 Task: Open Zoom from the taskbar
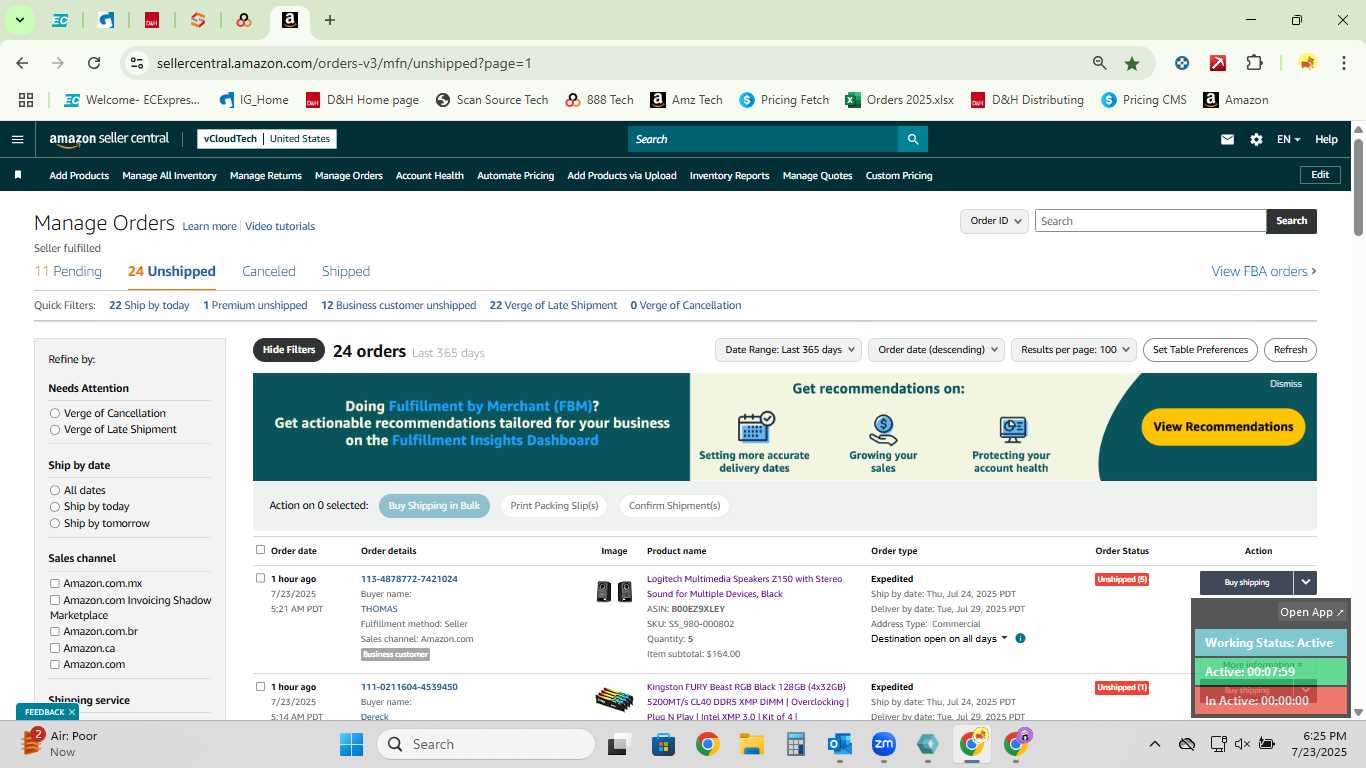[x=884, y=744]
